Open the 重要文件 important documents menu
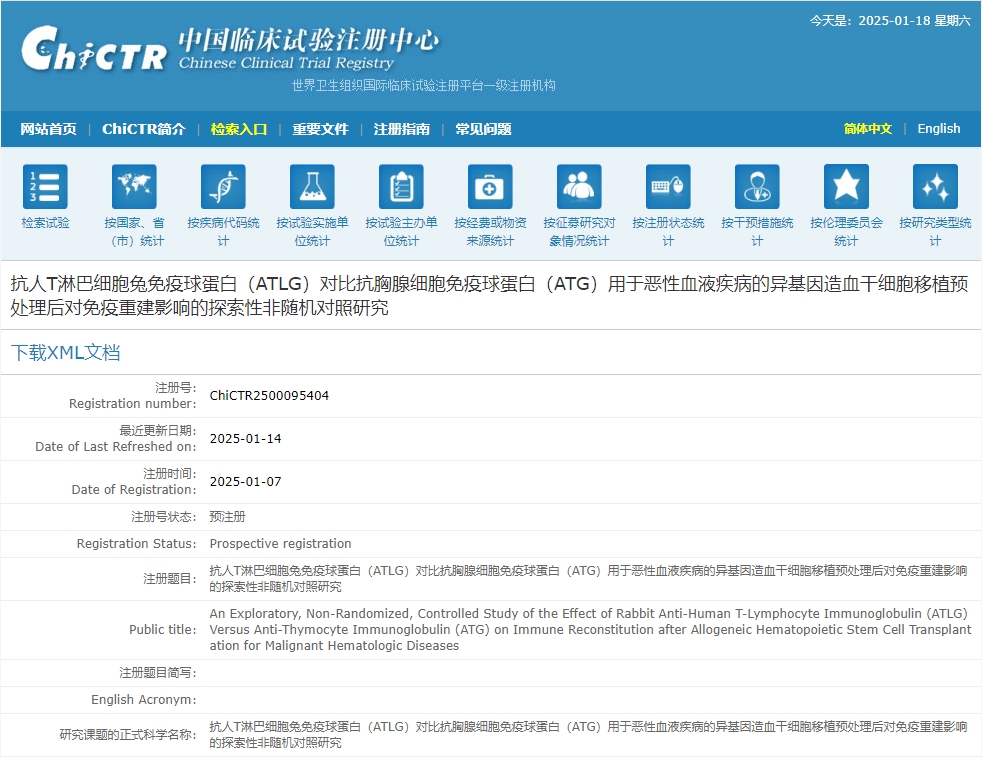The height and width of the screenshot is (758, 982). (320, 129)
